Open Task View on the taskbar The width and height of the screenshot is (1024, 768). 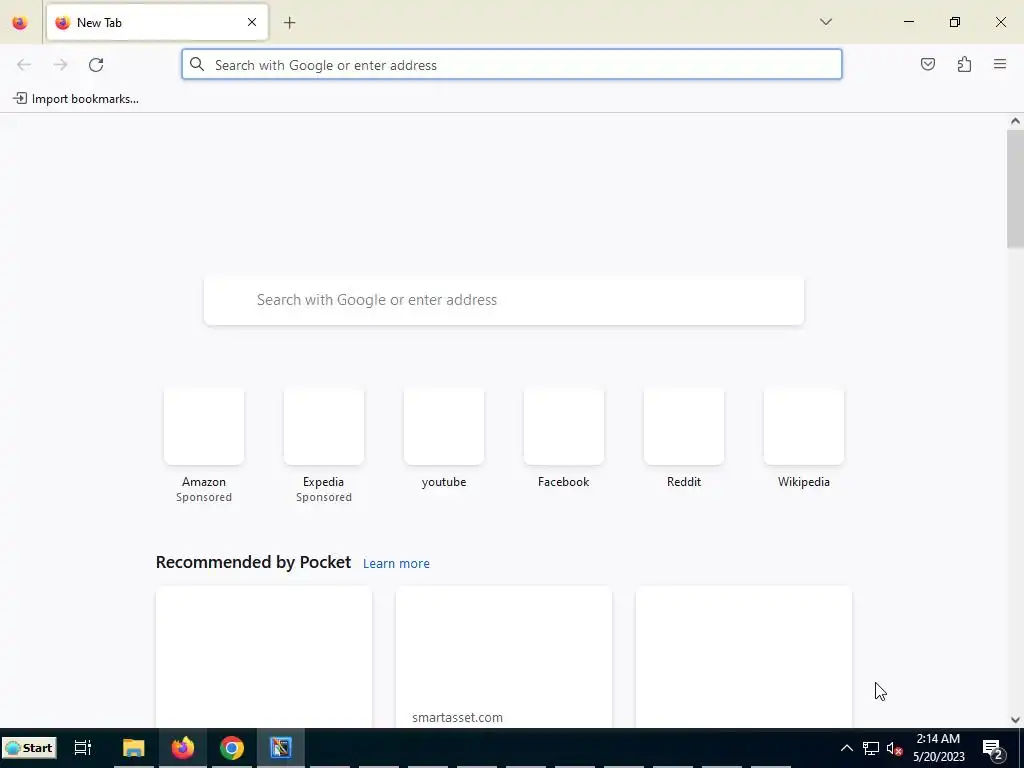(x=83, y=748)
